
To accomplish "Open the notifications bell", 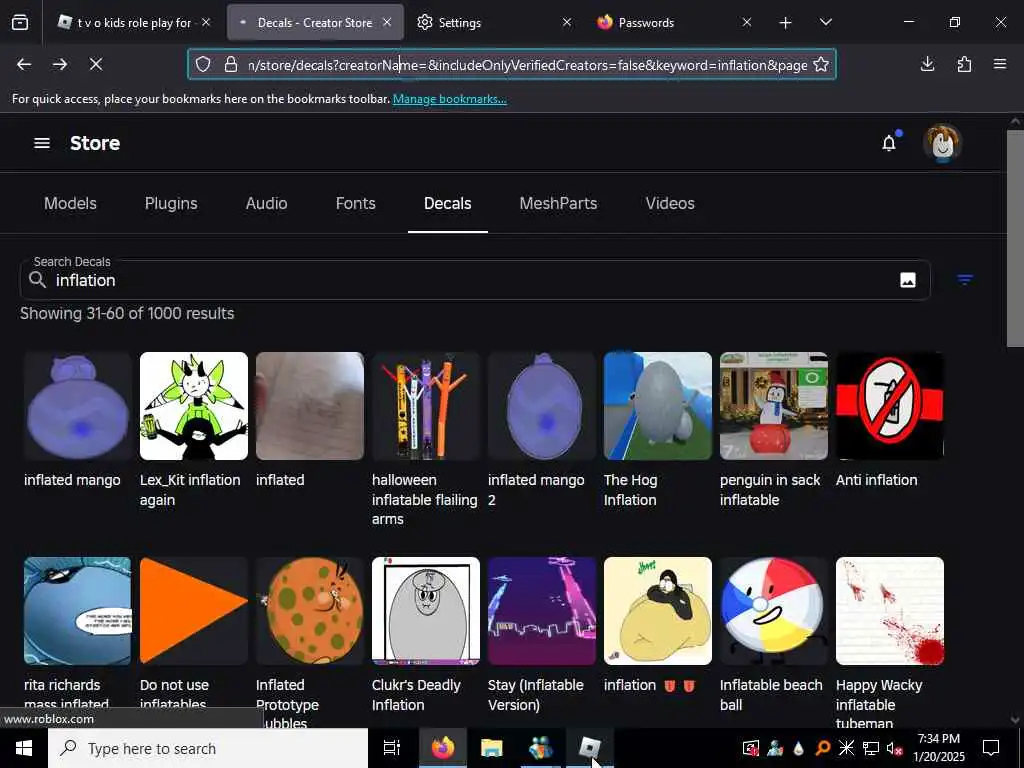I will tap(889, 143).
